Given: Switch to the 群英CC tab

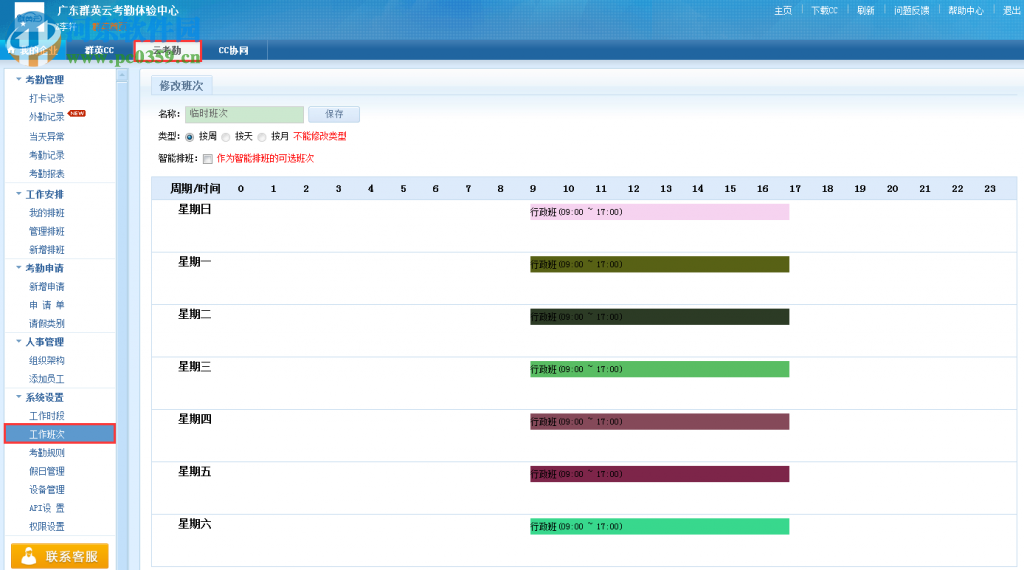Looking at the screenshot, I should click(x=99, y=50).
